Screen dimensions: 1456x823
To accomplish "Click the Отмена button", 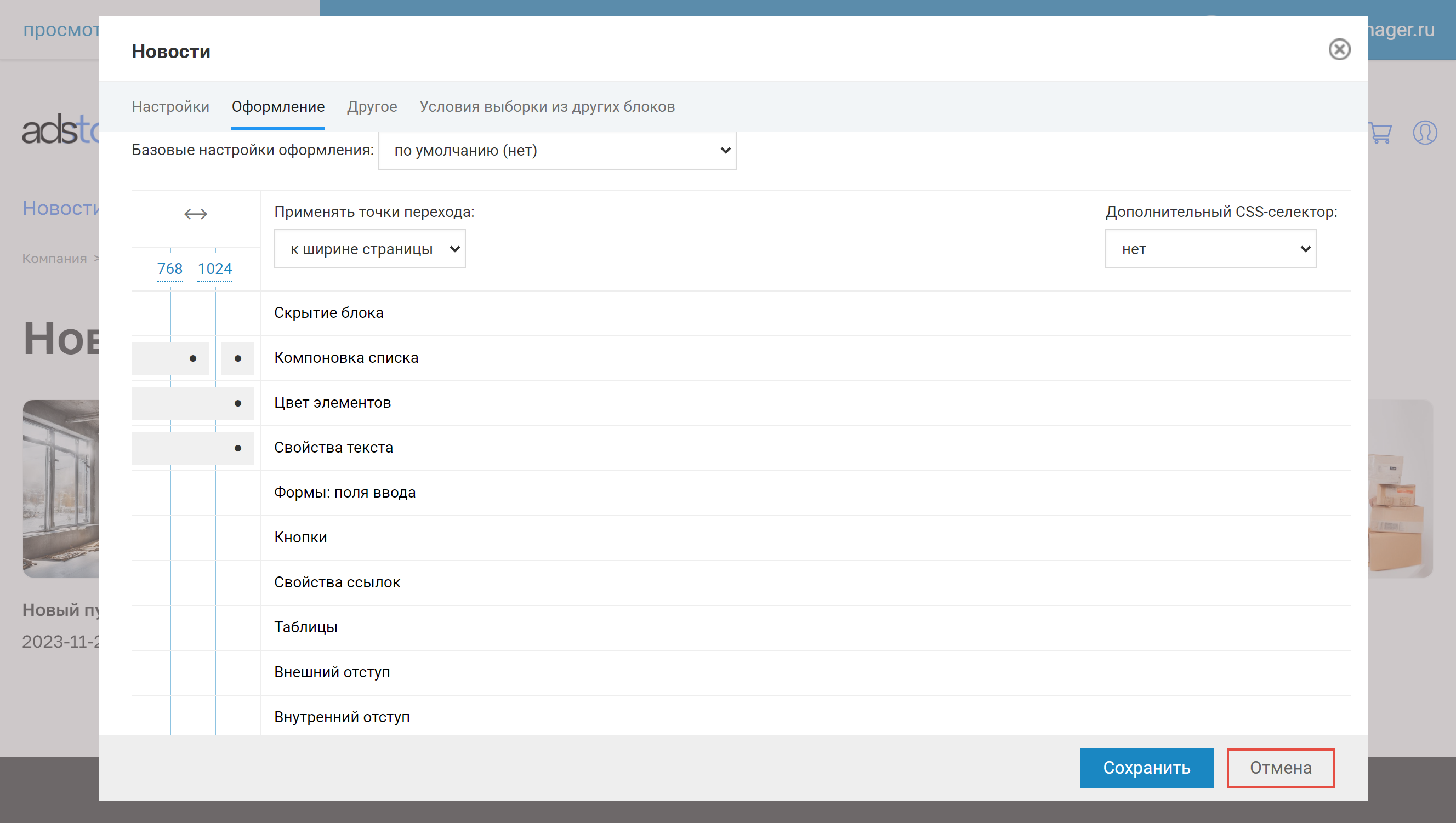I will pyautogui.click(x=1280, y=768).
